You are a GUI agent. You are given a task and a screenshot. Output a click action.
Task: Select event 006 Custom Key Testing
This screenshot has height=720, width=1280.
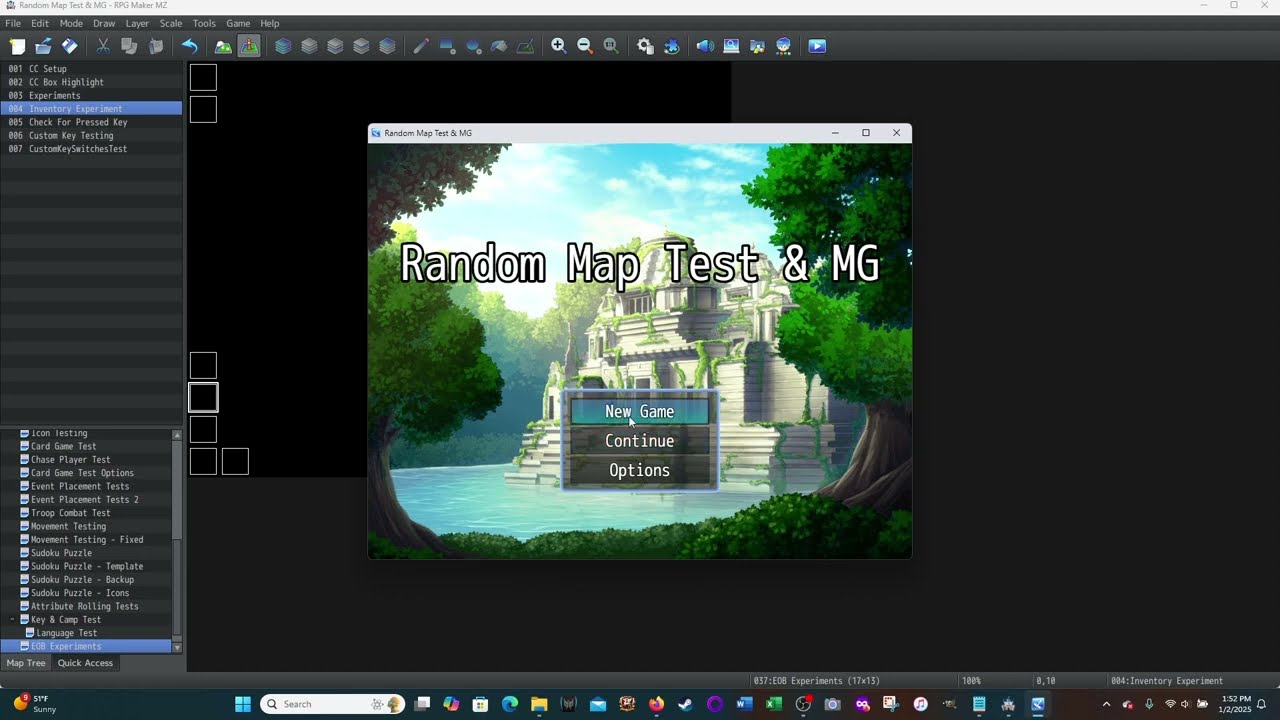tap(91, 136)
